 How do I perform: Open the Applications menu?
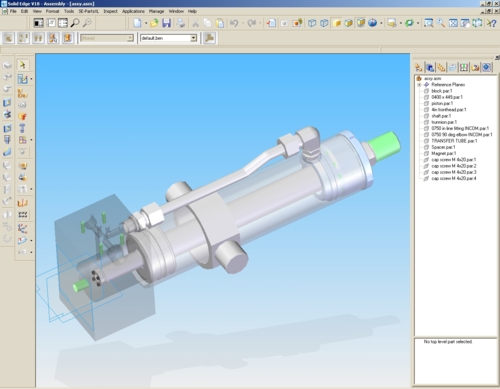133,11
